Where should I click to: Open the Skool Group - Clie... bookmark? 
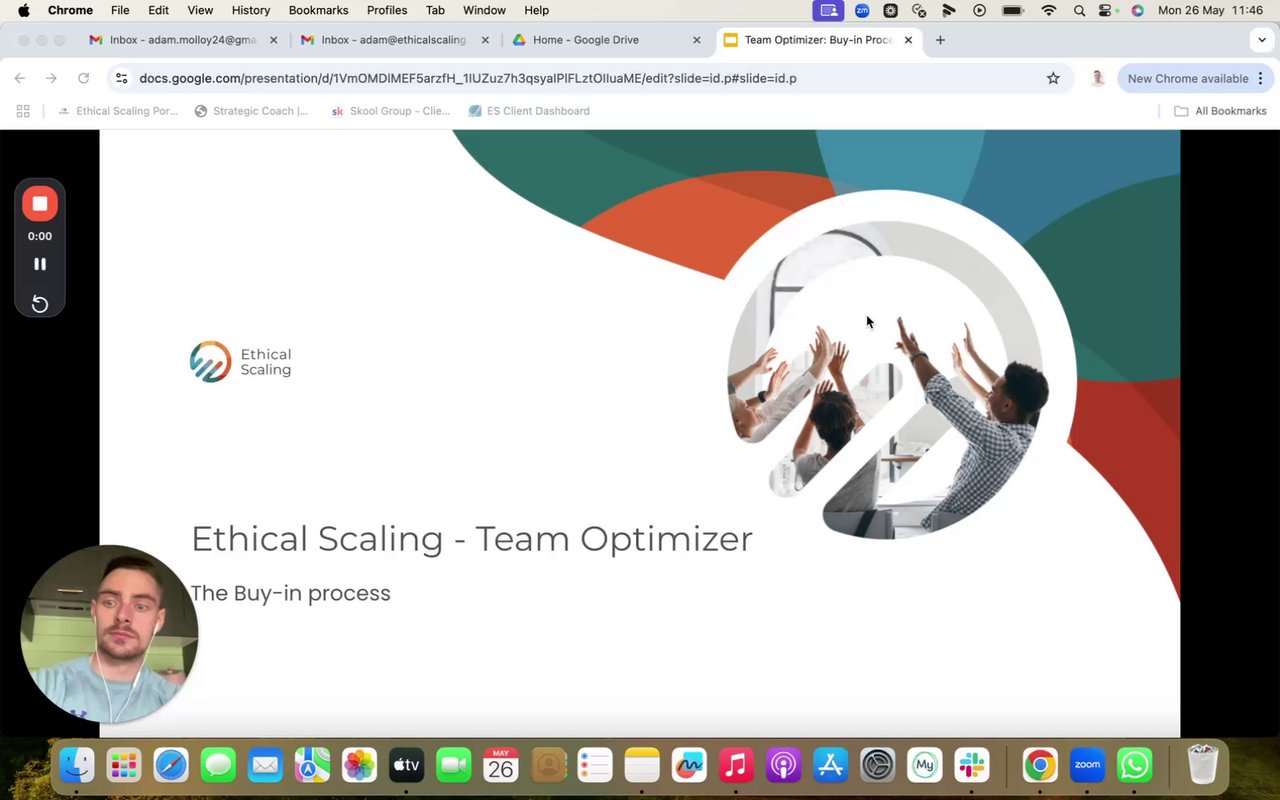(x=390, y=111)
